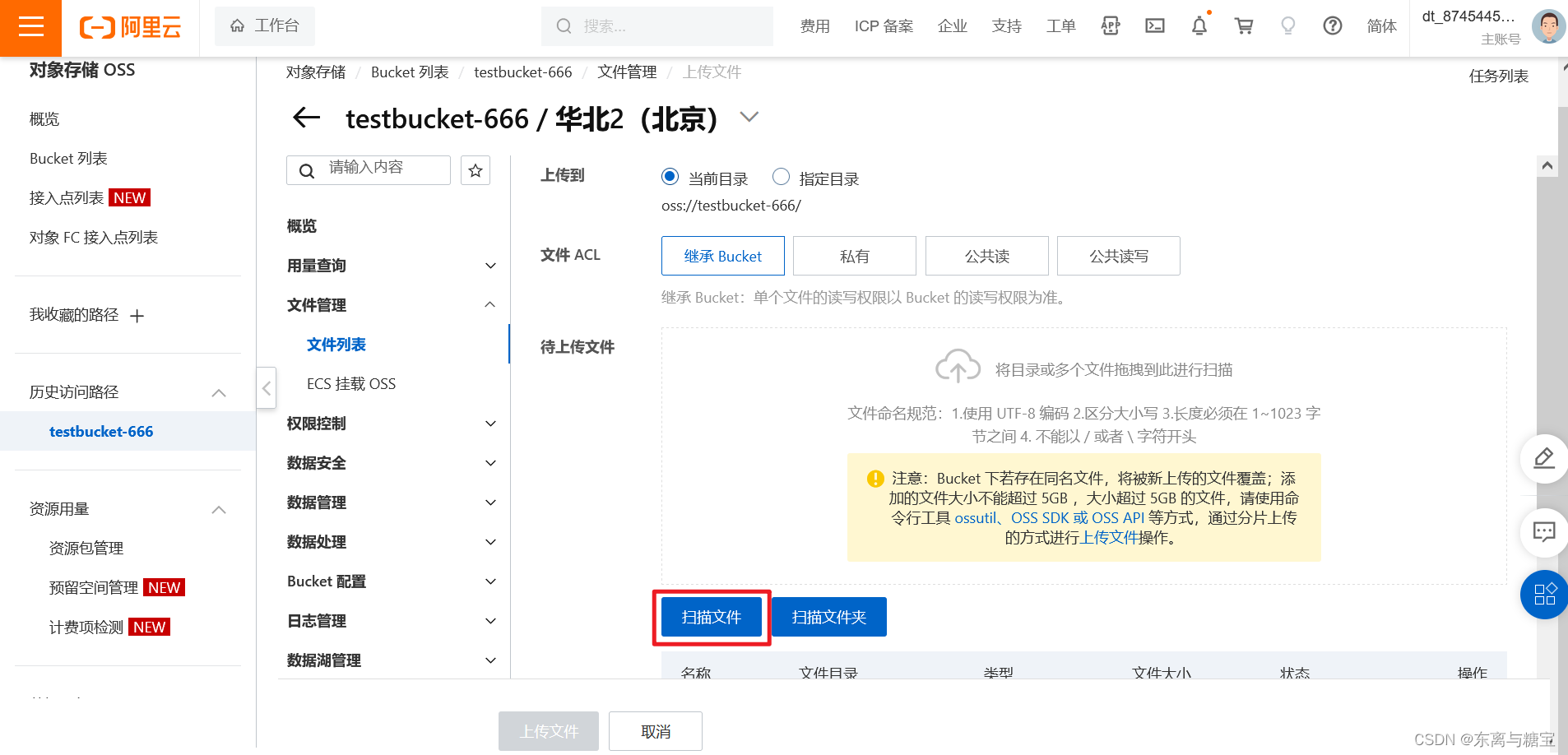Open 文件列表
The image size is (1568, 755).
(336, 345)
